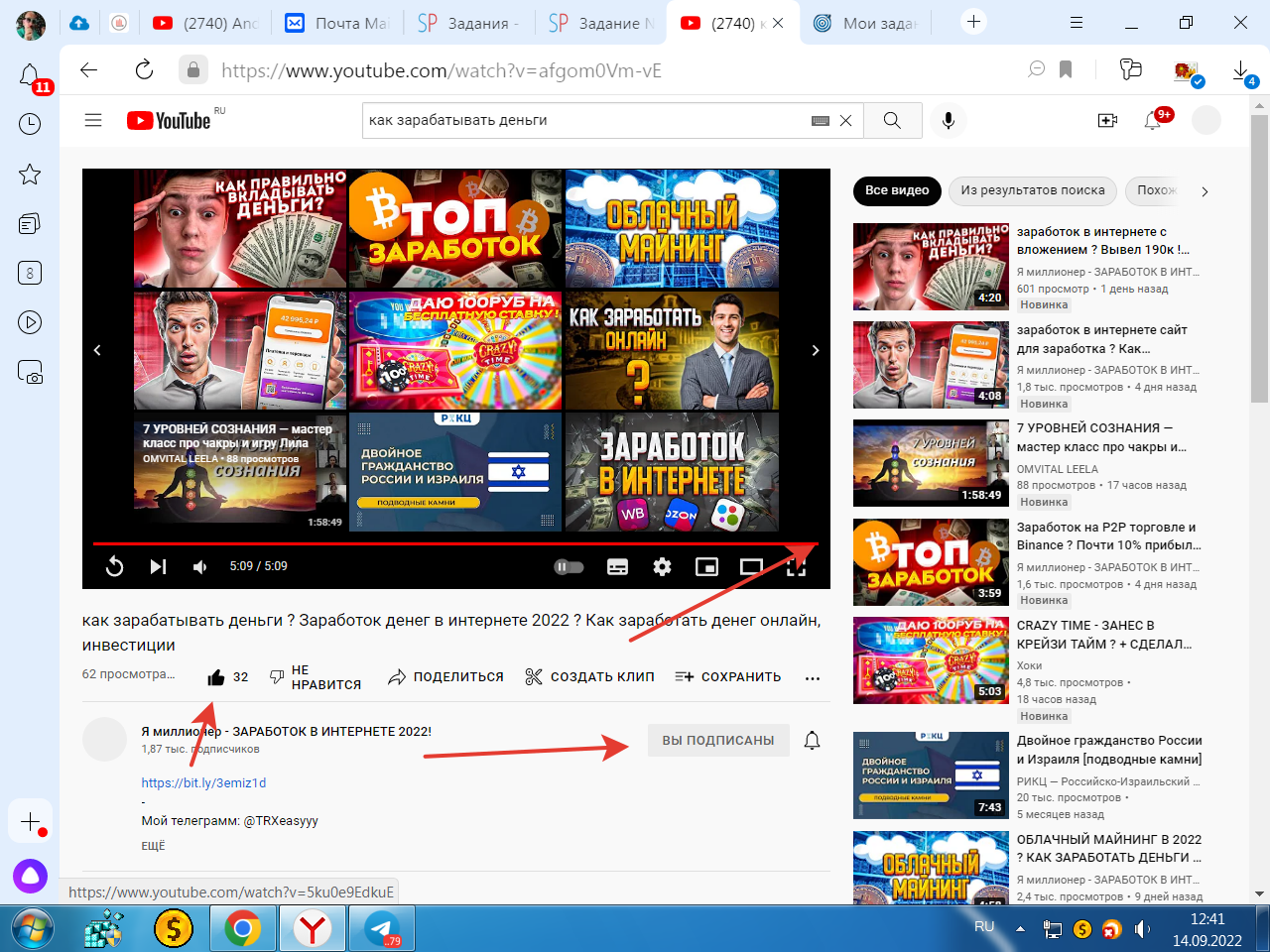Open the channel notification bell settings
The image size is (1270, 952).
pos(812,740)
